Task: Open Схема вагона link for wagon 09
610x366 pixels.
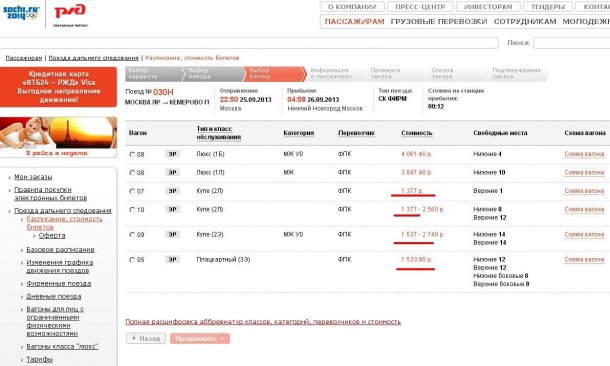Action: coord(584,235)
